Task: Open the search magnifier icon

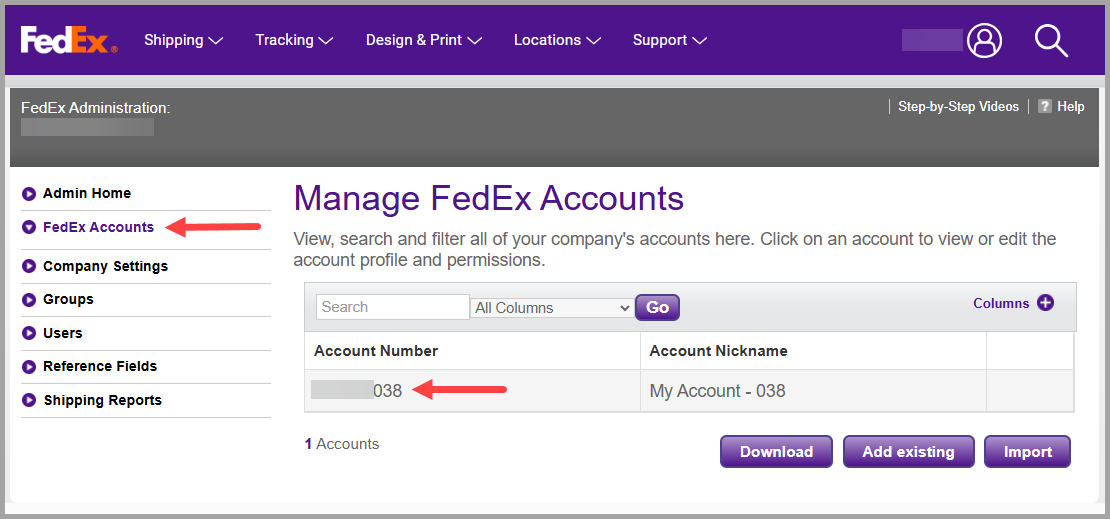Action: point(1051,40)
